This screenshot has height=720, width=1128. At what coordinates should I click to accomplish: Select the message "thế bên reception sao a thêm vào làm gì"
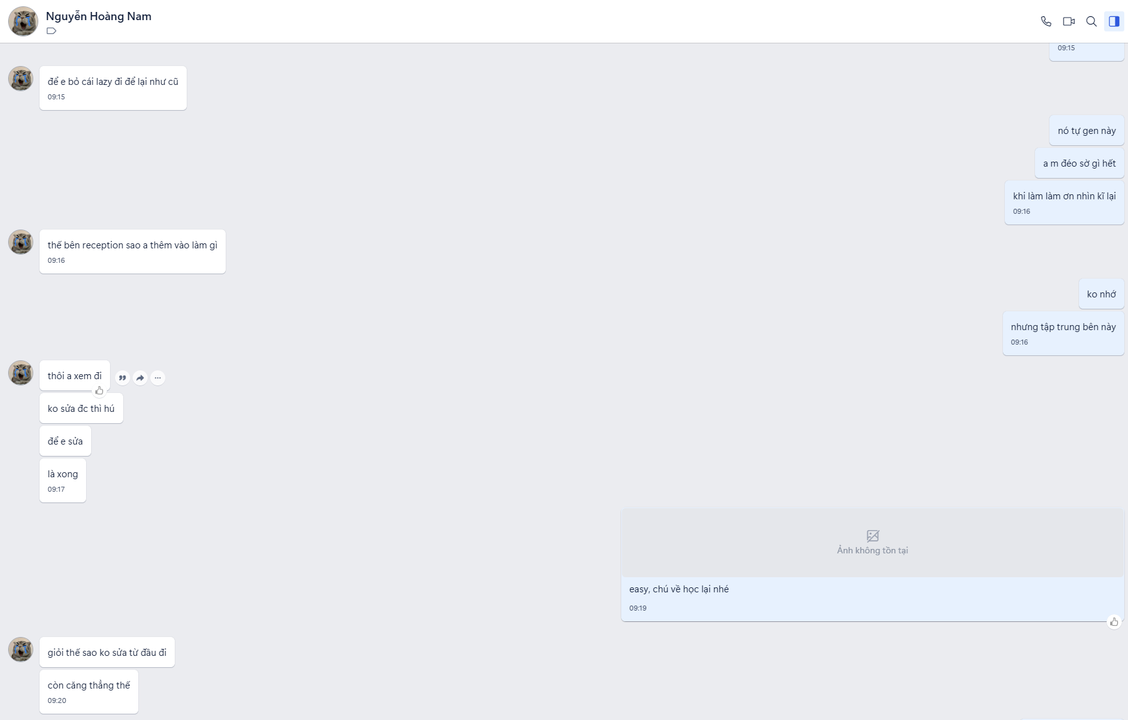[132, 245]
